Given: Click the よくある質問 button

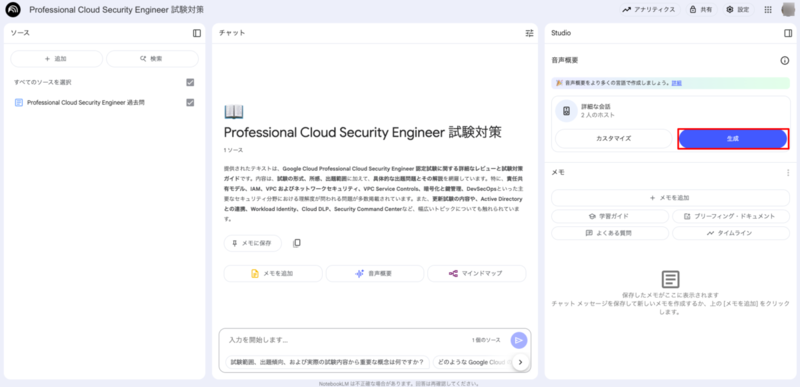Looking at the screenshot, I should coord(610,233).
